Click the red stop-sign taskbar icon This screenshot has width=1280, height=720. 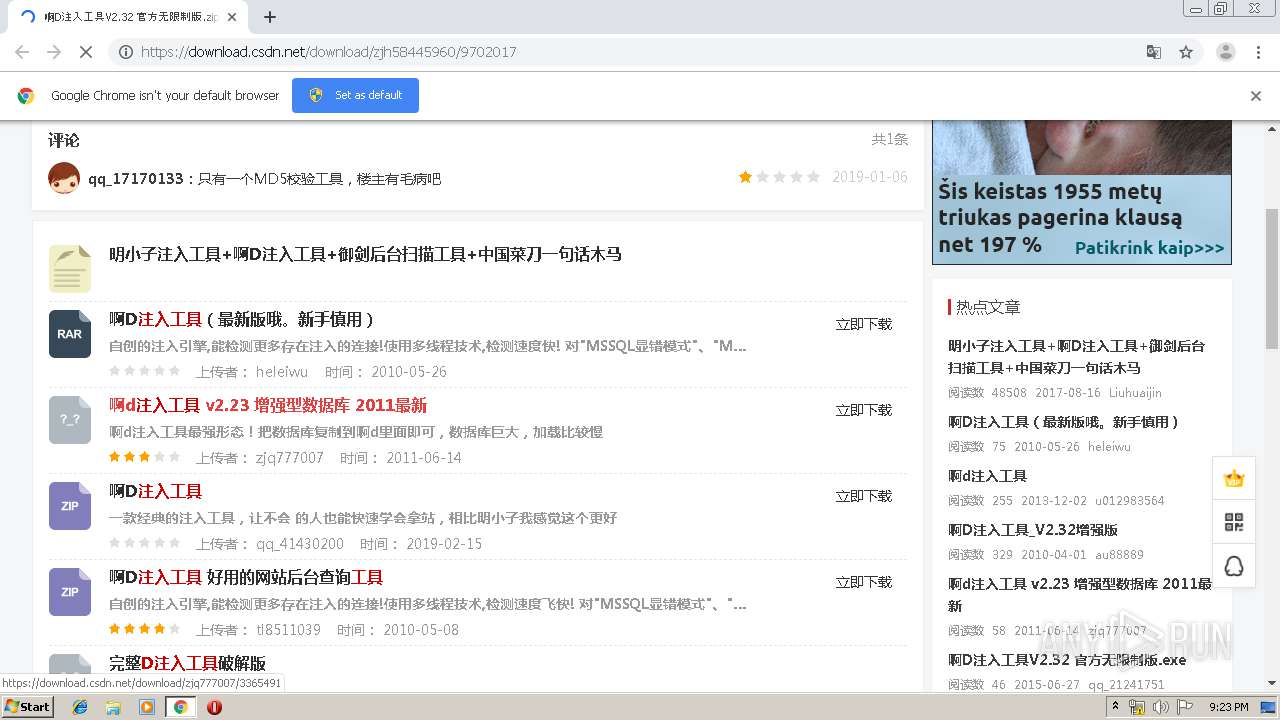pyautogui.click(x=214, y=707)
